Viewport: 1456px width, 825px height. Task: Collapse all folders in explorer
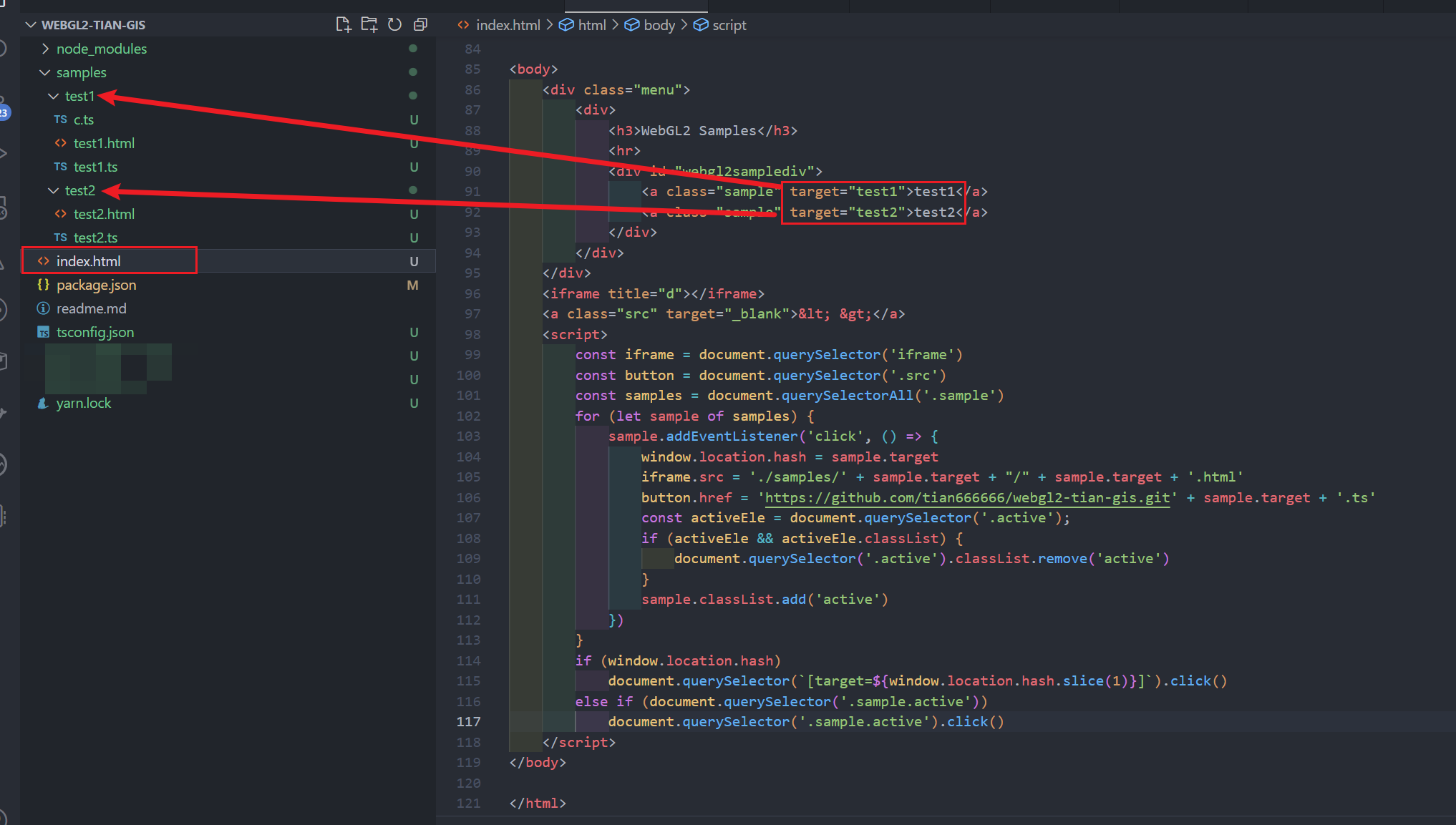pos(420,25)
